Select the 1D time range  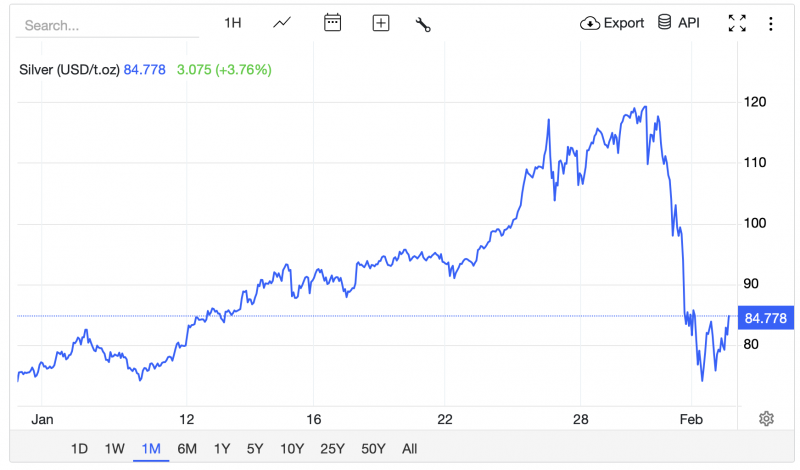[x=79, y=449]
